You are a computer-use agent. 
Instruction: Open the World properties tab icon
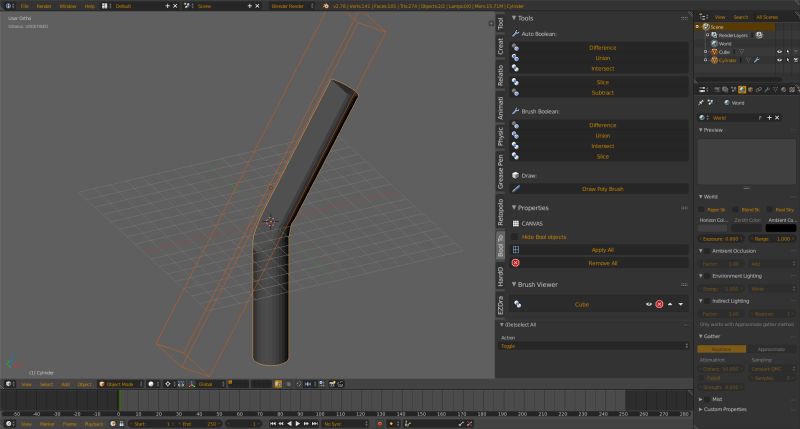(741, 89)
